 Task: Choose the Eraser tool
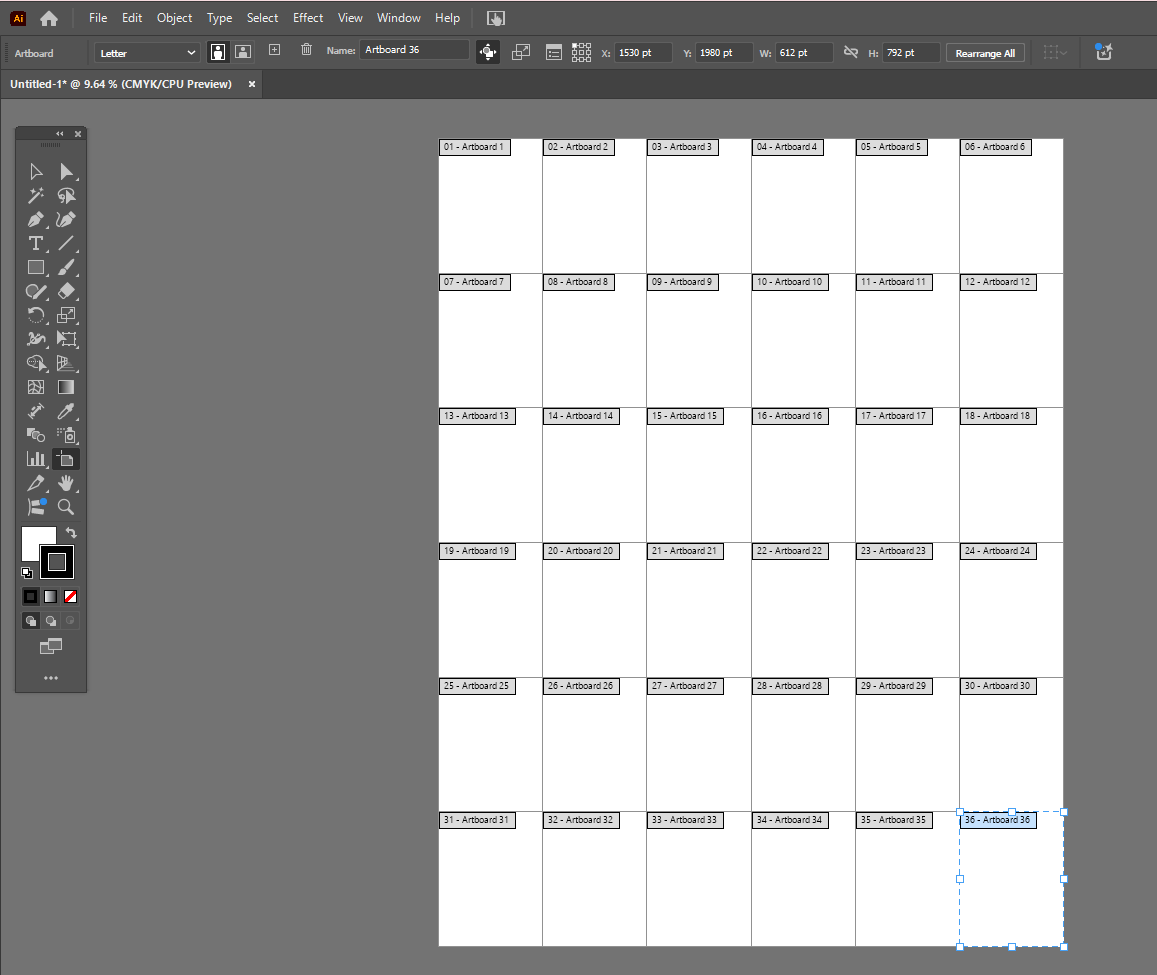coord(66,292)
